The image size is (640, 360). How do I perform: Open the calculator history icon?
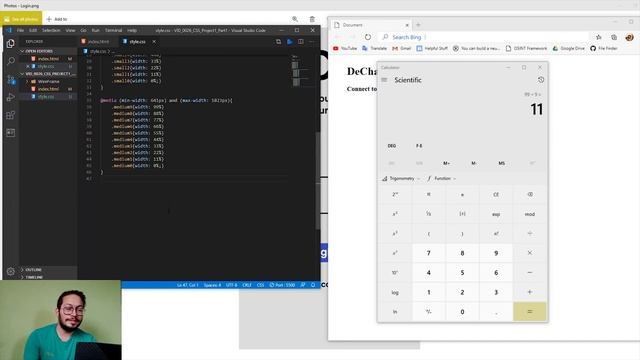pyautogui.click(x=541, y=80)
